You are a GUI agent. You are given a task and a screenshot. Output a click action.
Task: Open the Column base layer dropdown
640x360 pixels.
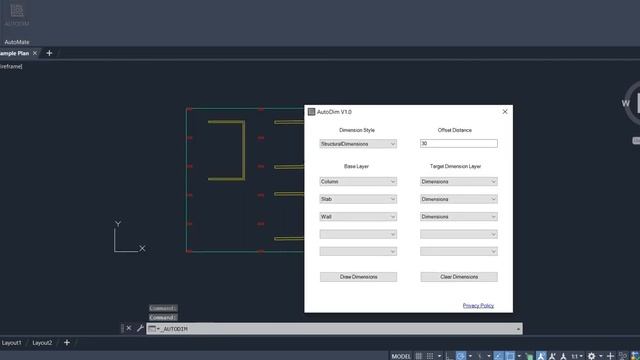tap(358, 182)
